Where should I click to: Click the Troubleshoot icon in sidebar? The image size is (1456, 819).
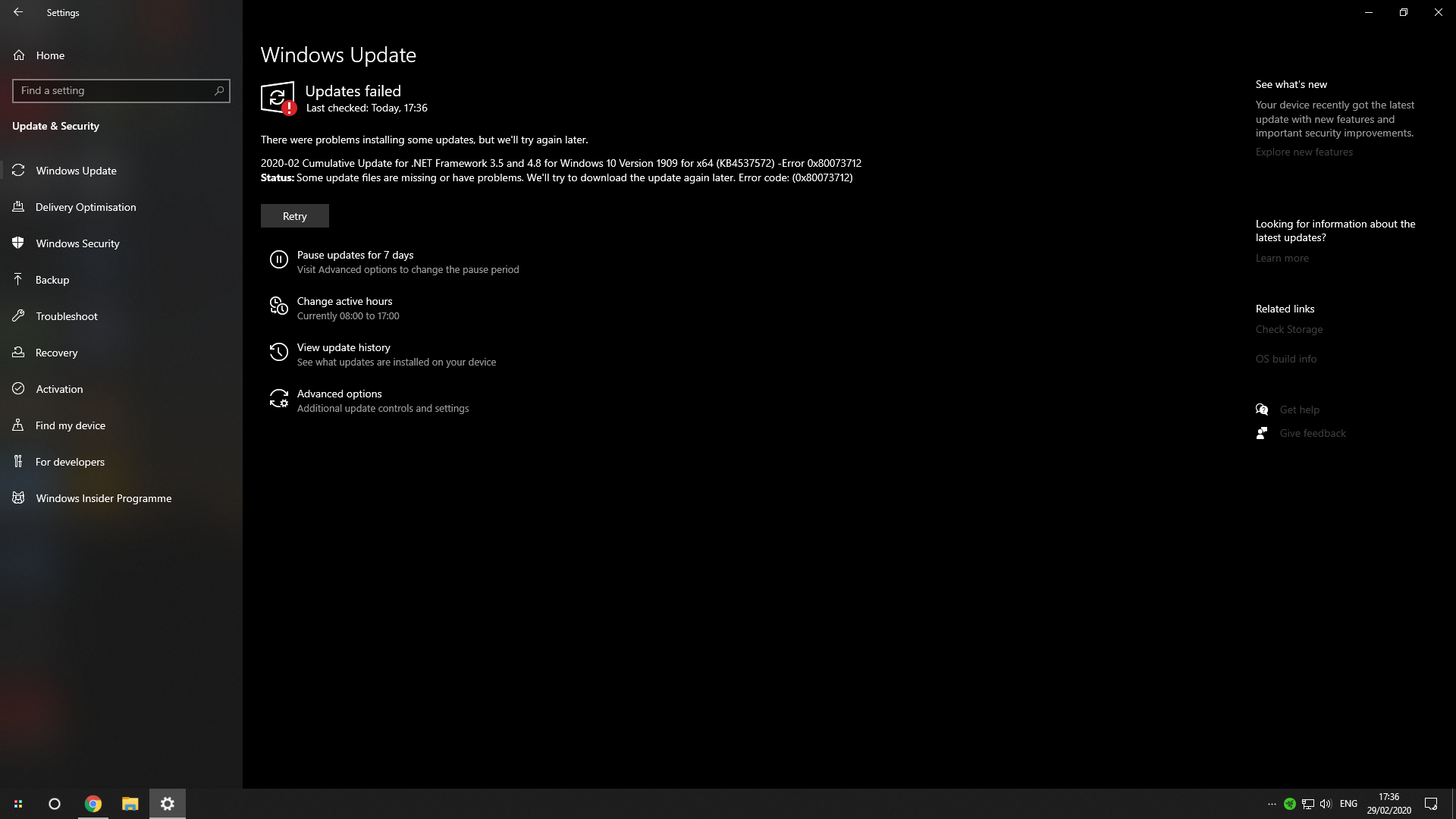(18, 315)
